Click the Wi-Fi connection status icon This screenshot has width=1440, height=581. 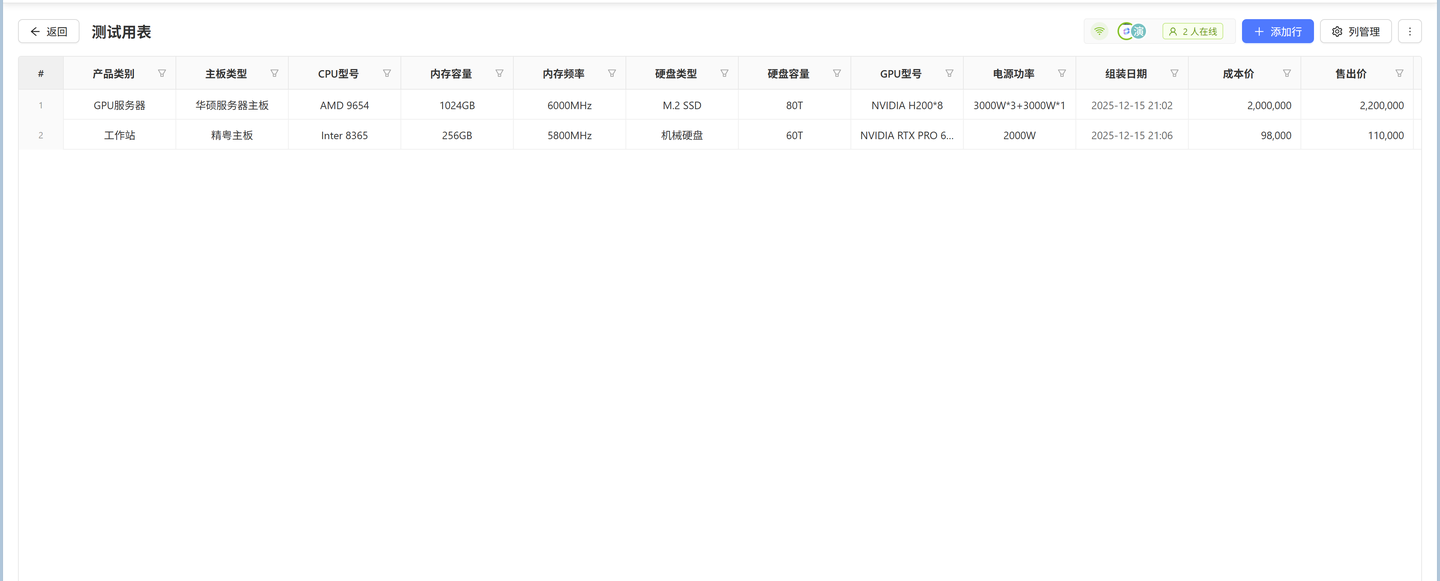coord(1099,31)
